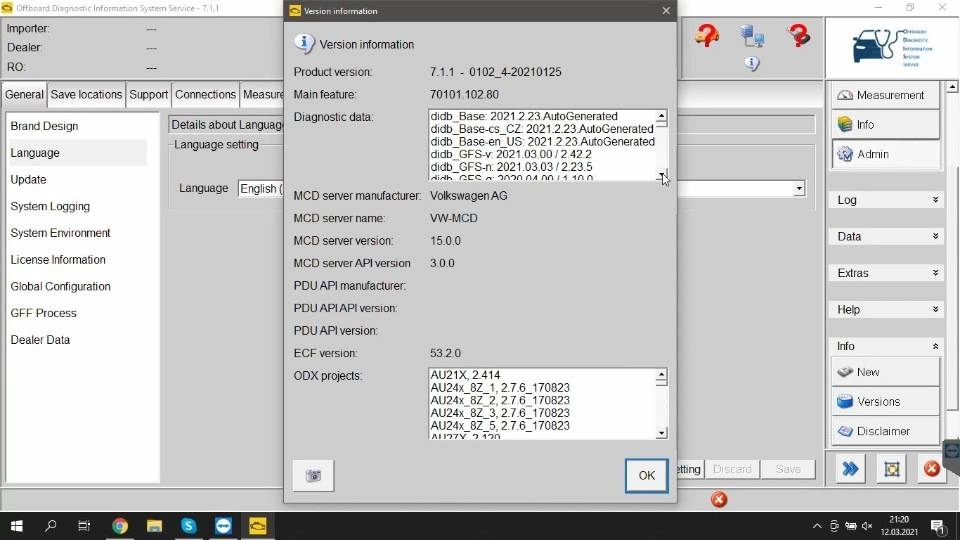
Task: Click the fullscreen view icon in right panel
Action: coord(891,470)
